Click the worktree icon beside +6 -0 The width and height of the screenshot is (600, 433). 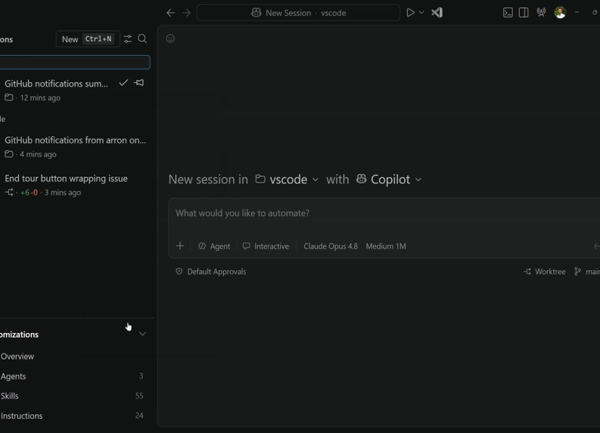tap(9, 192)
